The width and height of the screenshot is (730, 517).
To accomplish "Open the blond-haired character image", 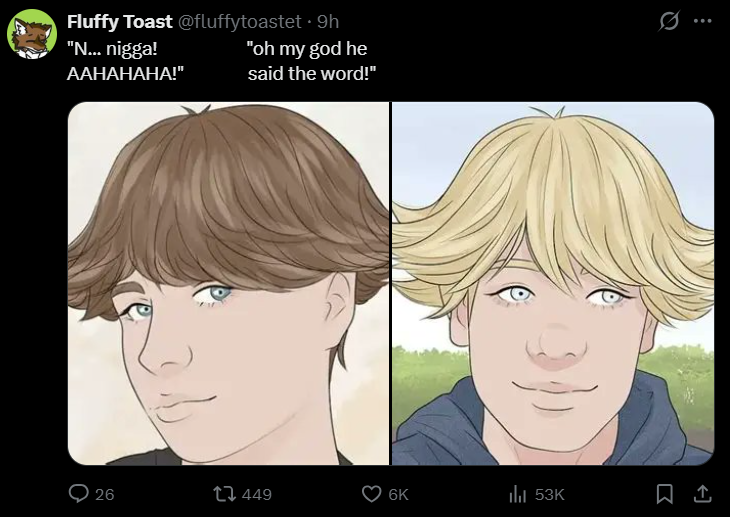I will [552, 283].
